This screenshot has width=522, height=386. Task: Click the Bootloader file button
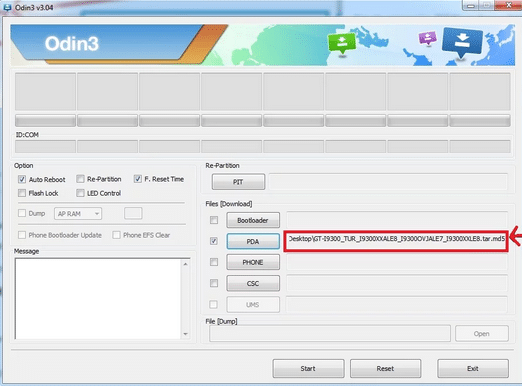(x=253, y=220)
